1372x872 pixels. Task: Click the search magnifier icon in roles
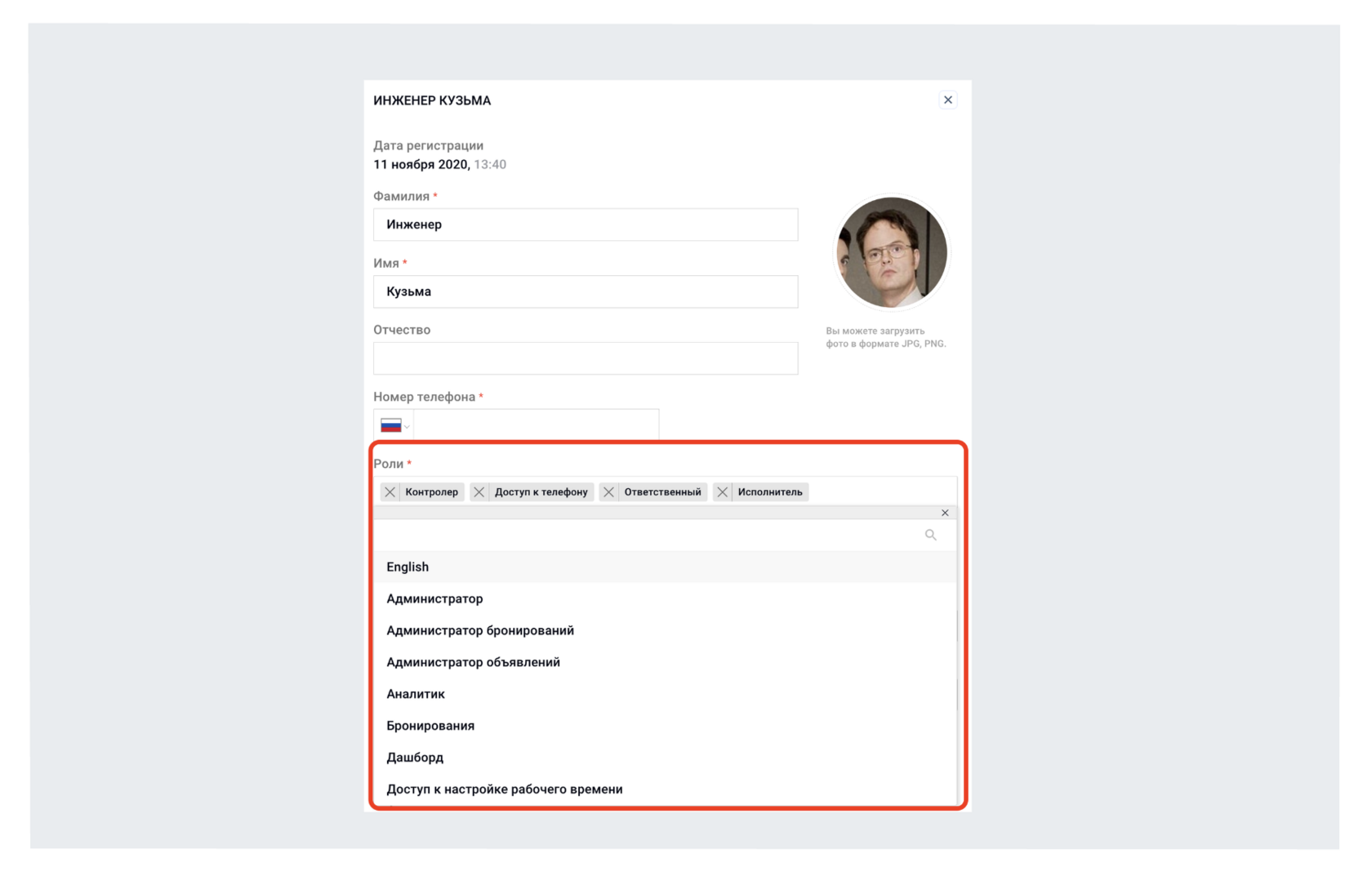click(930, 535)
